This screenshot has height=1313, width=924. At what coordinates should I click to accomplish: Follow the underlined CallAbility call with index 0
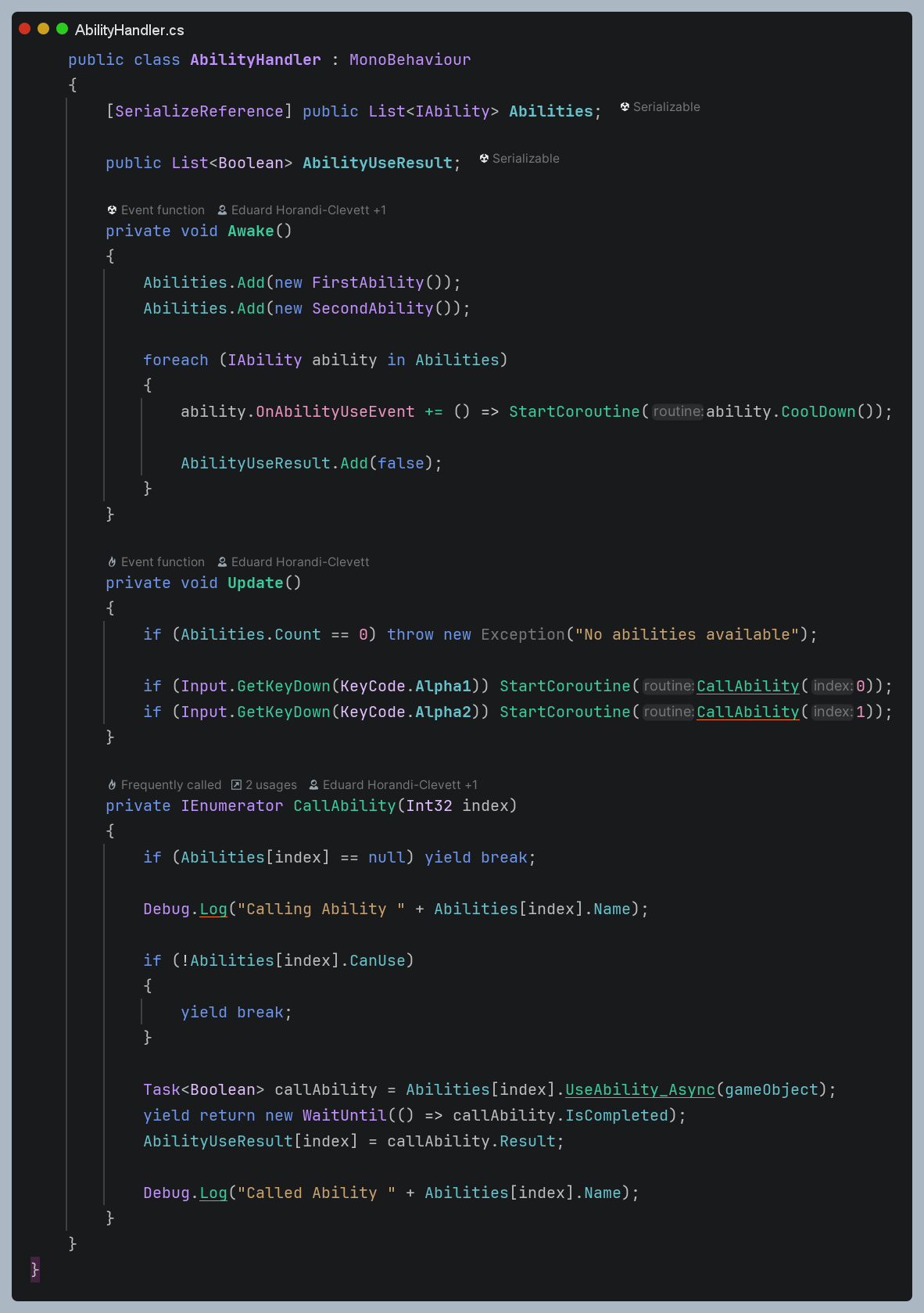747,686
